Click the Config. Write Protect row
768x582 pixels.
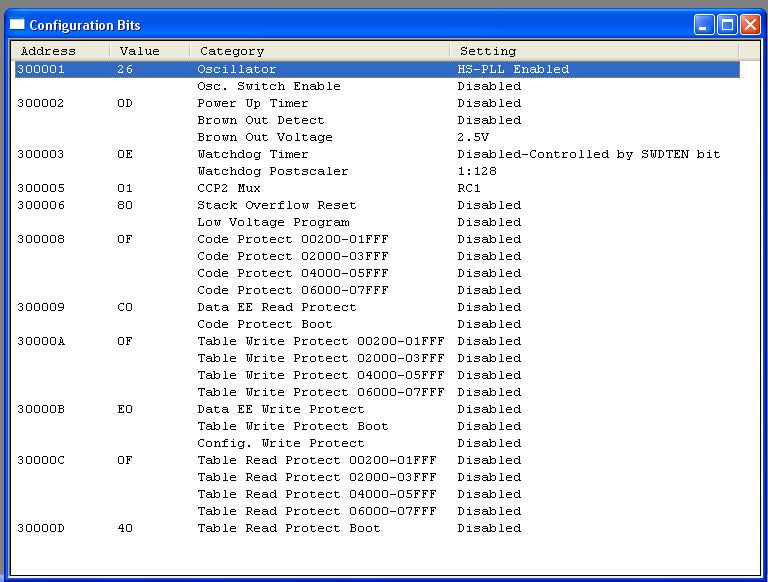[280, 443]
